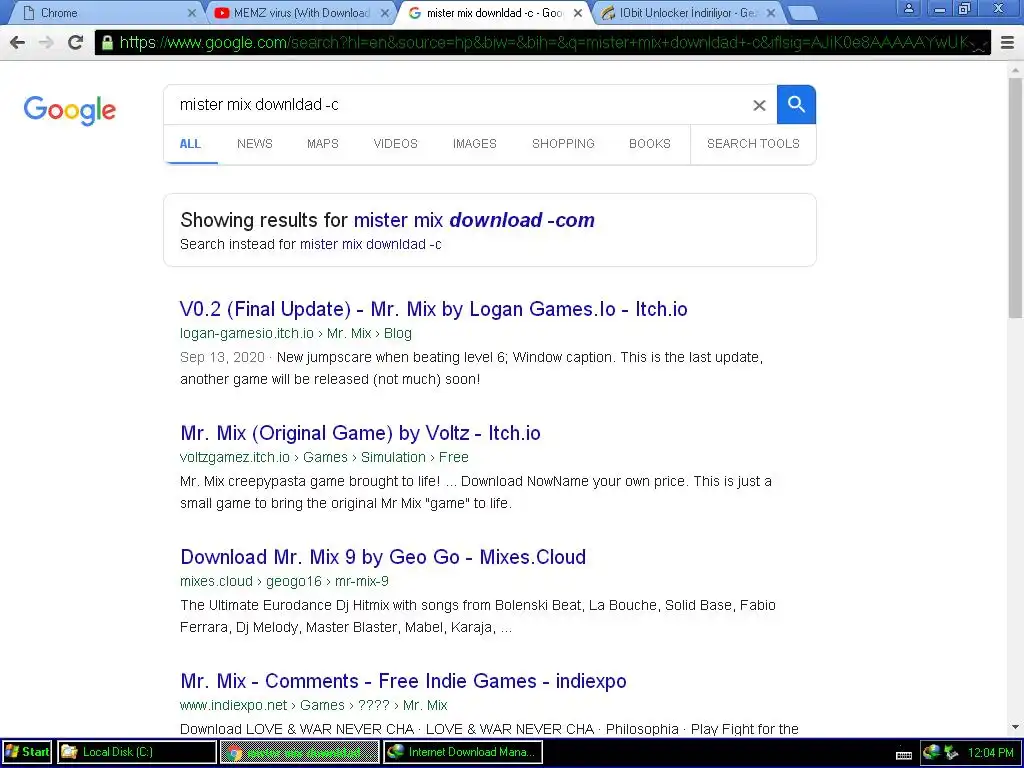Click the browser Back arrow

(18, 43)
